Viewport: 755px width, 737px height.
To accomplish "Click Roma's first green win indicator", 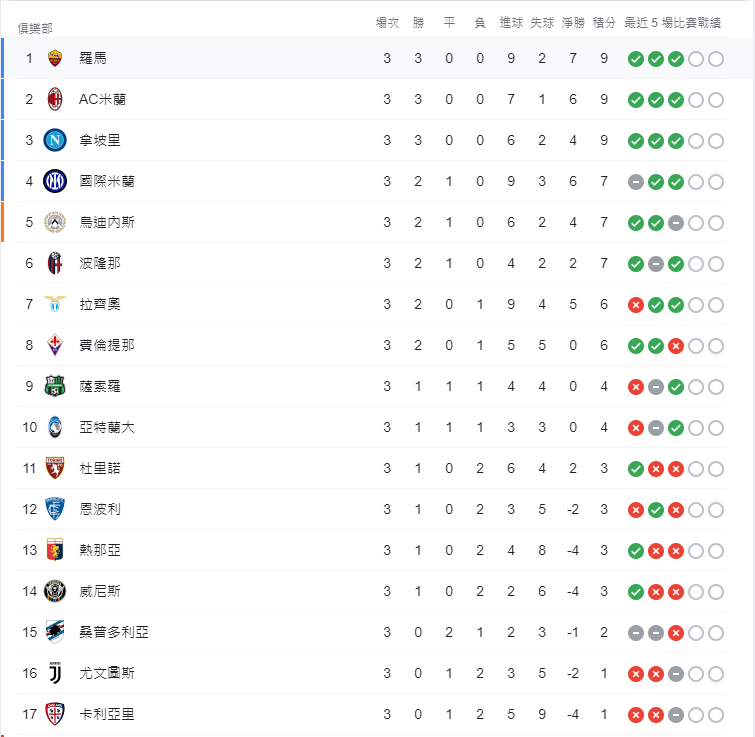I will (x=636, y=59).
